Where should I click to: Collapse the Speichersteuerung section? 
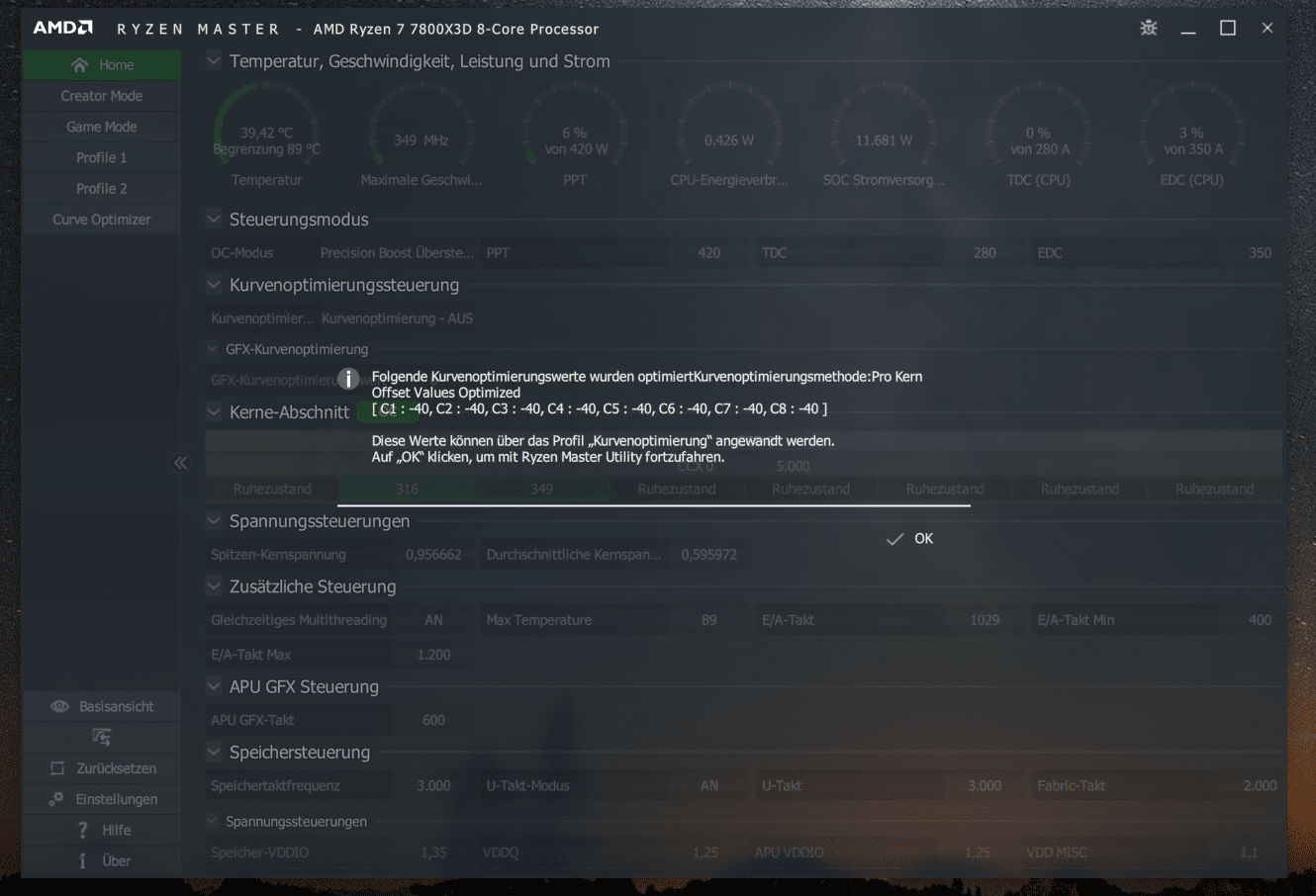tap(213, 752)
